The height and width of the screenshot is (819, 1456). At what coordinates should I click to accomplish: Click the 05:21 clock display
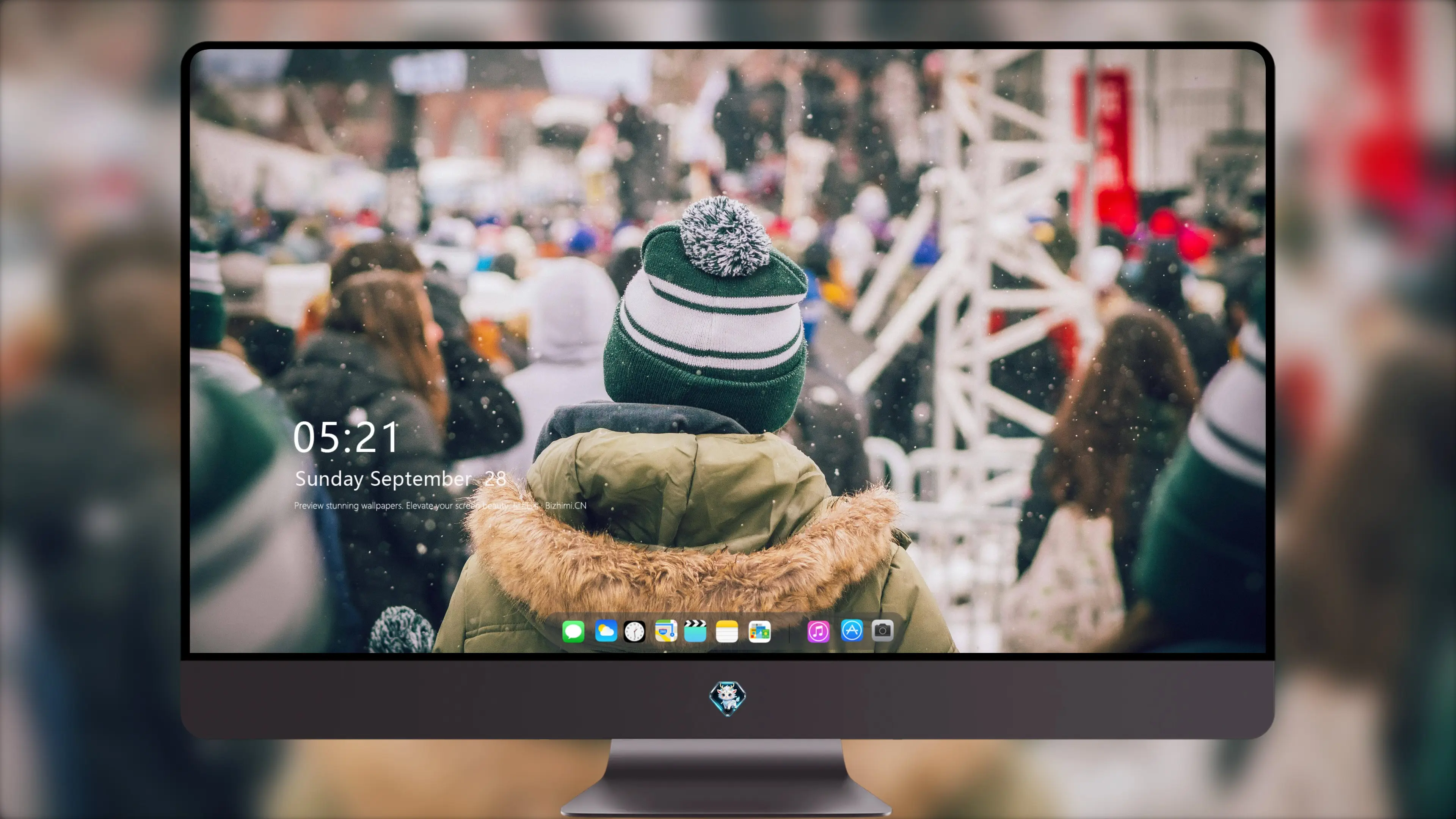(x=346, y=438)
